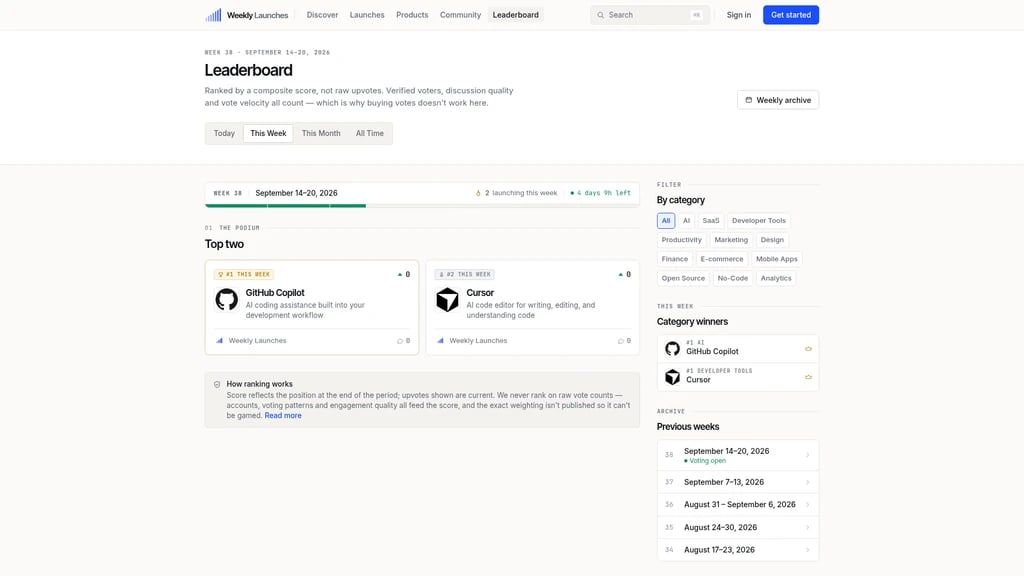Switch to the This Week tab
Image resolution: width=1024 pixels, height=576 pixels.
[x=268, y=133]
